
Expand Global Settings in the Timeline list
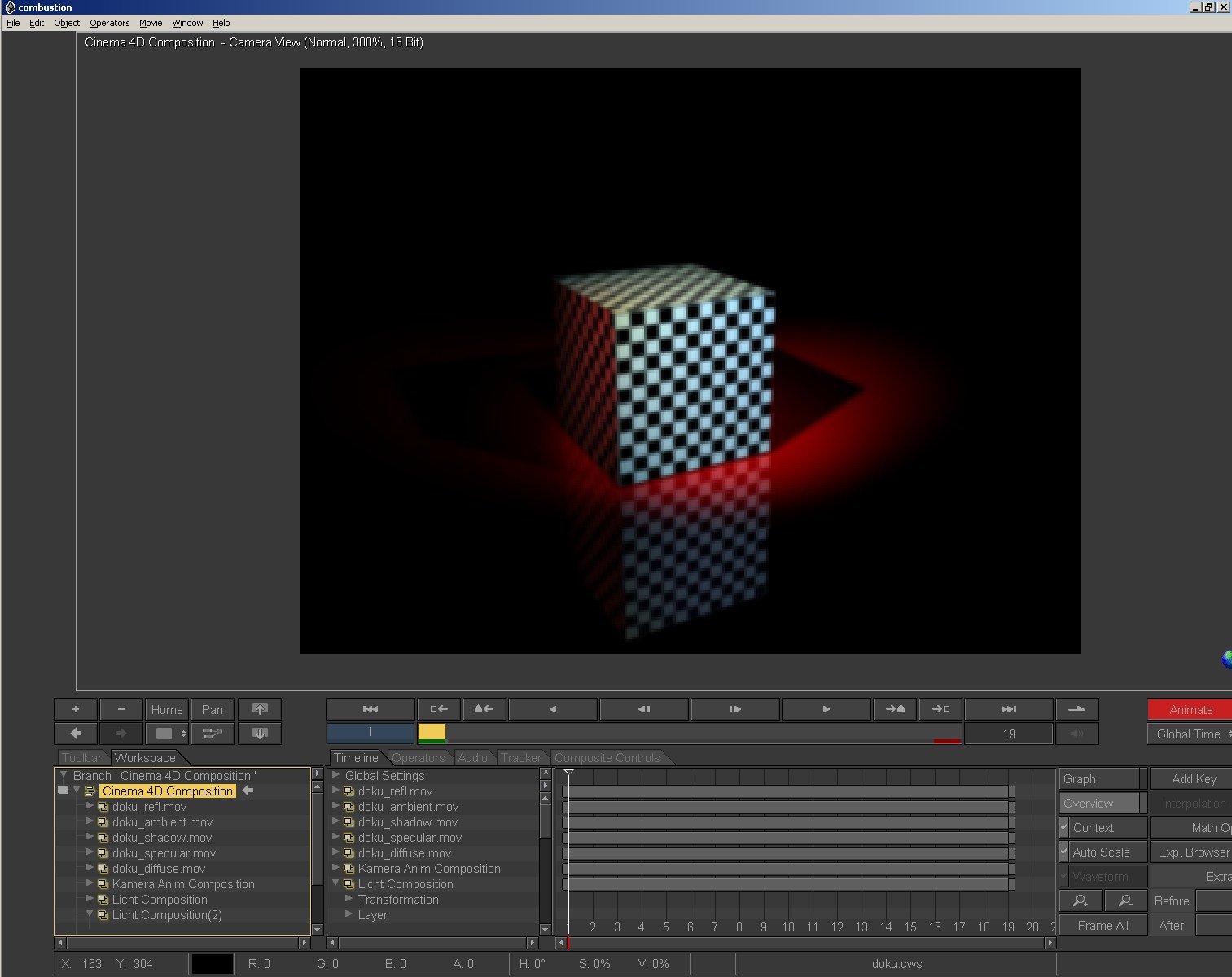[x=335, y=775]
